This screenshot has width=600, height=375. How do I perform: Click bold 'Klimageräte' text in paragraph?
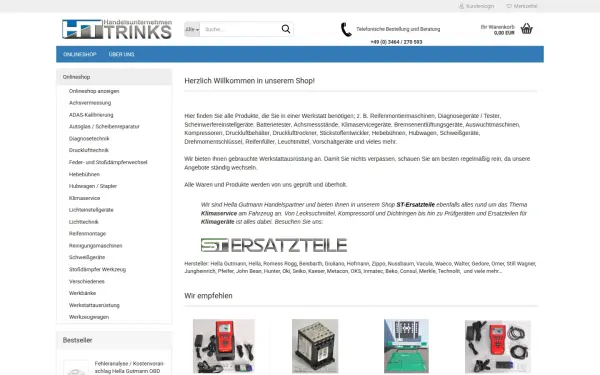[x=217, y=222]
